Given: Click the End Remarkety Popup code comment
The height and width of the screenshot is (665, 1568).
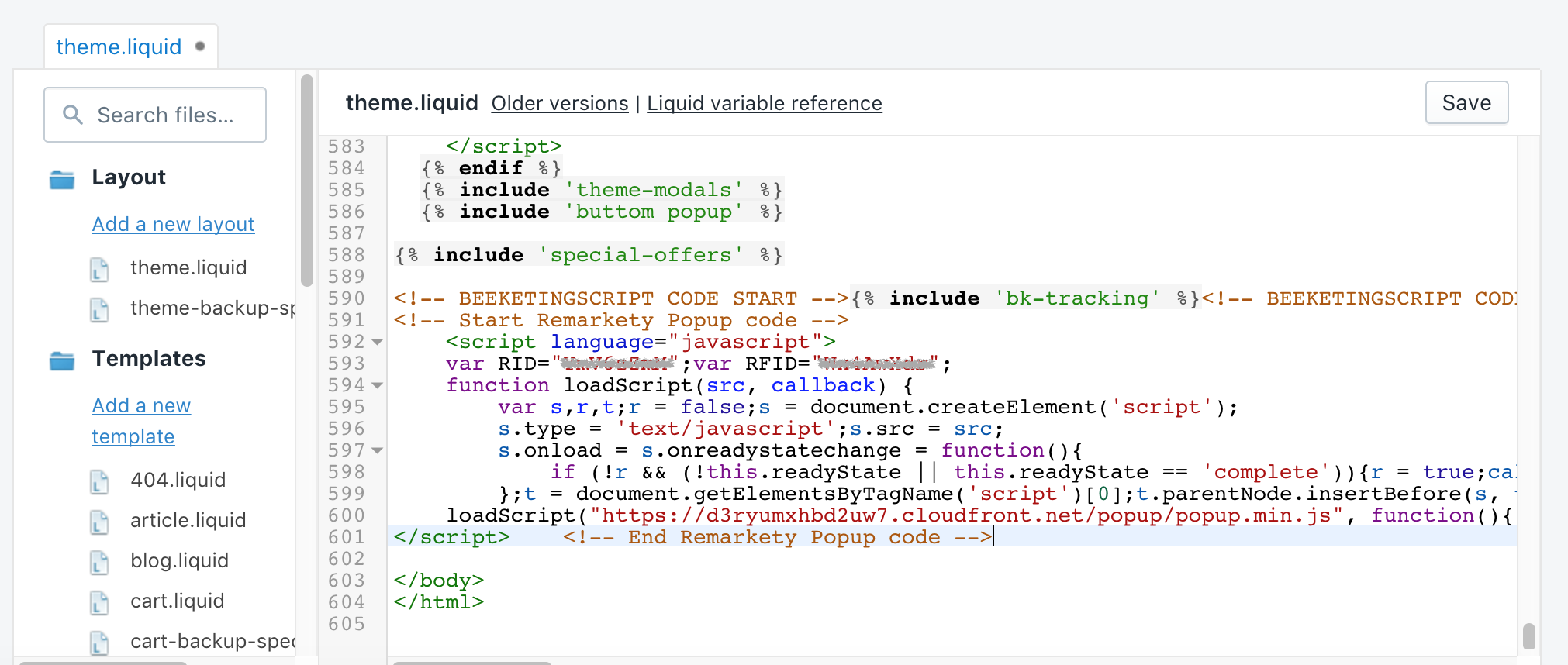Looking at the screenshot, I should (x=777, y=537).
